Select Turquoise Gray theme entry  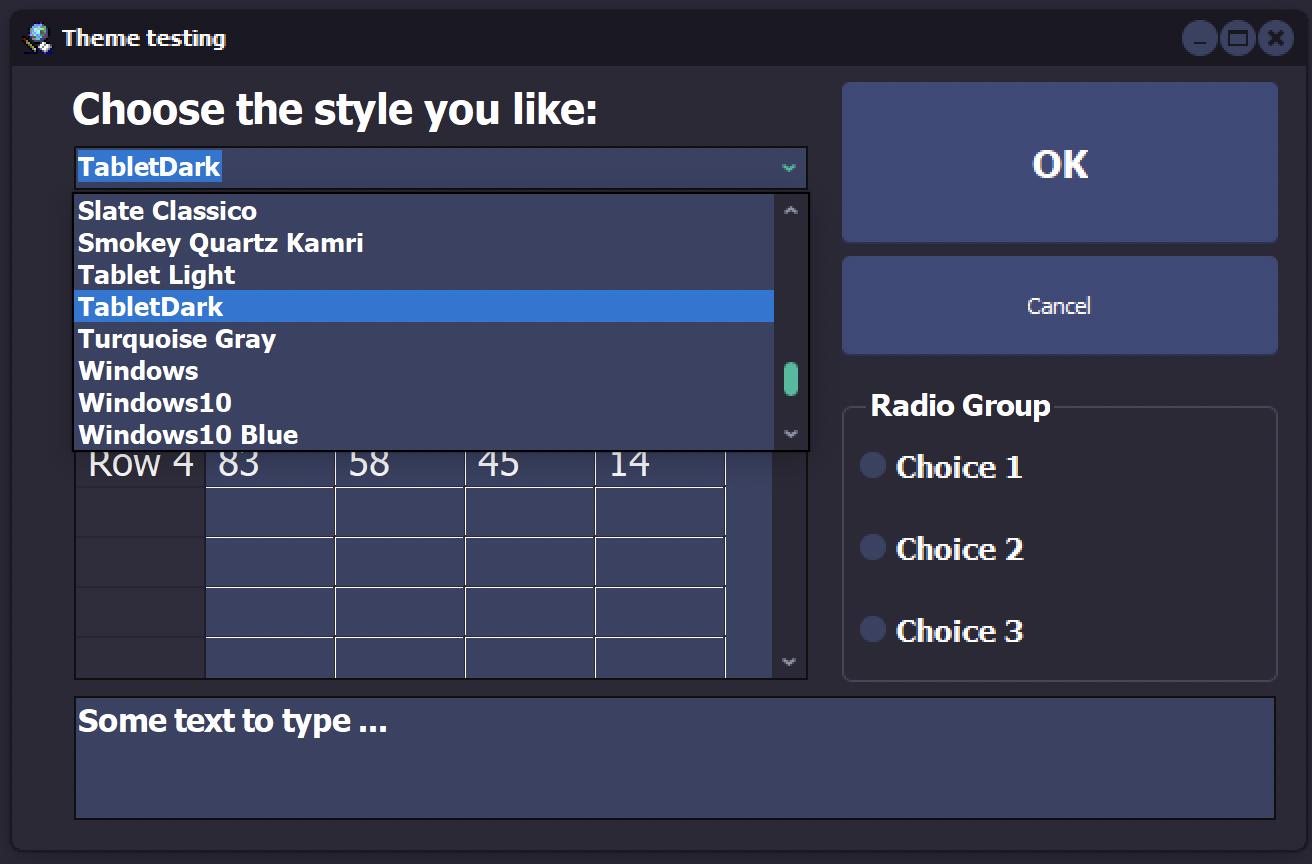[177, 339]
